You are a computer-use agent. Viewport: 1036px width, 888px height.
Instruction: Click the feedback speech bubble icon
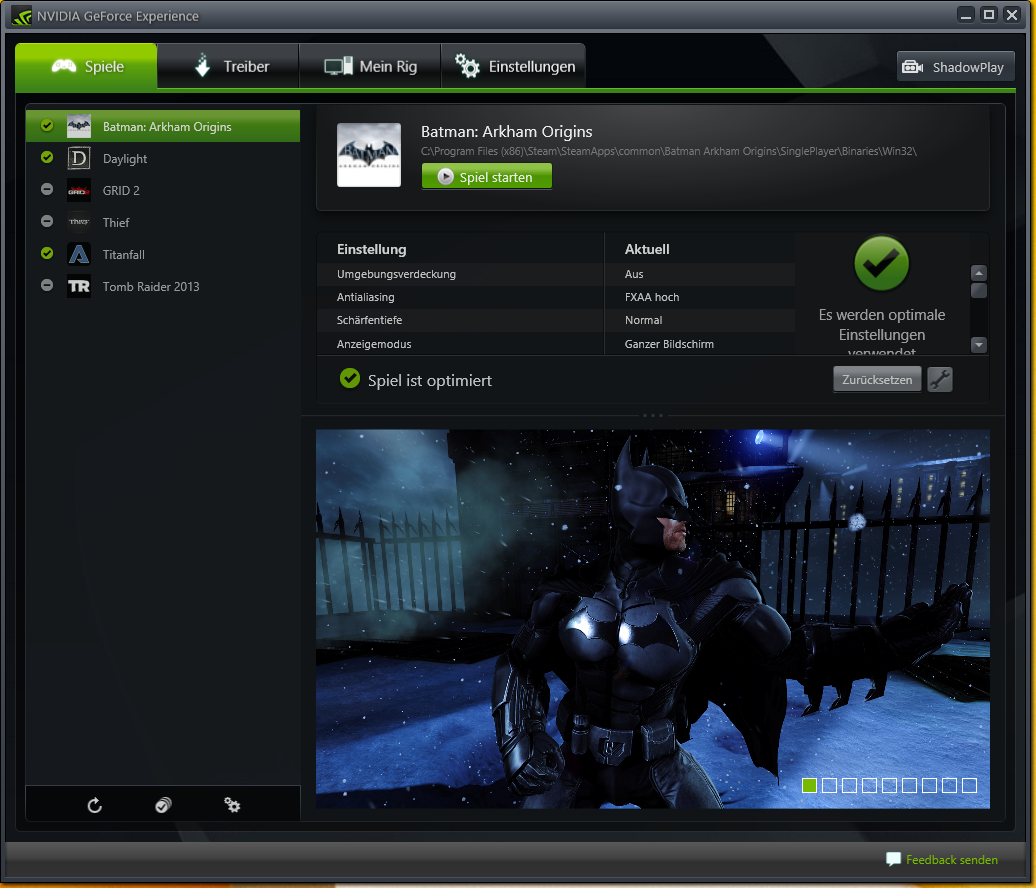click(893, 859)
